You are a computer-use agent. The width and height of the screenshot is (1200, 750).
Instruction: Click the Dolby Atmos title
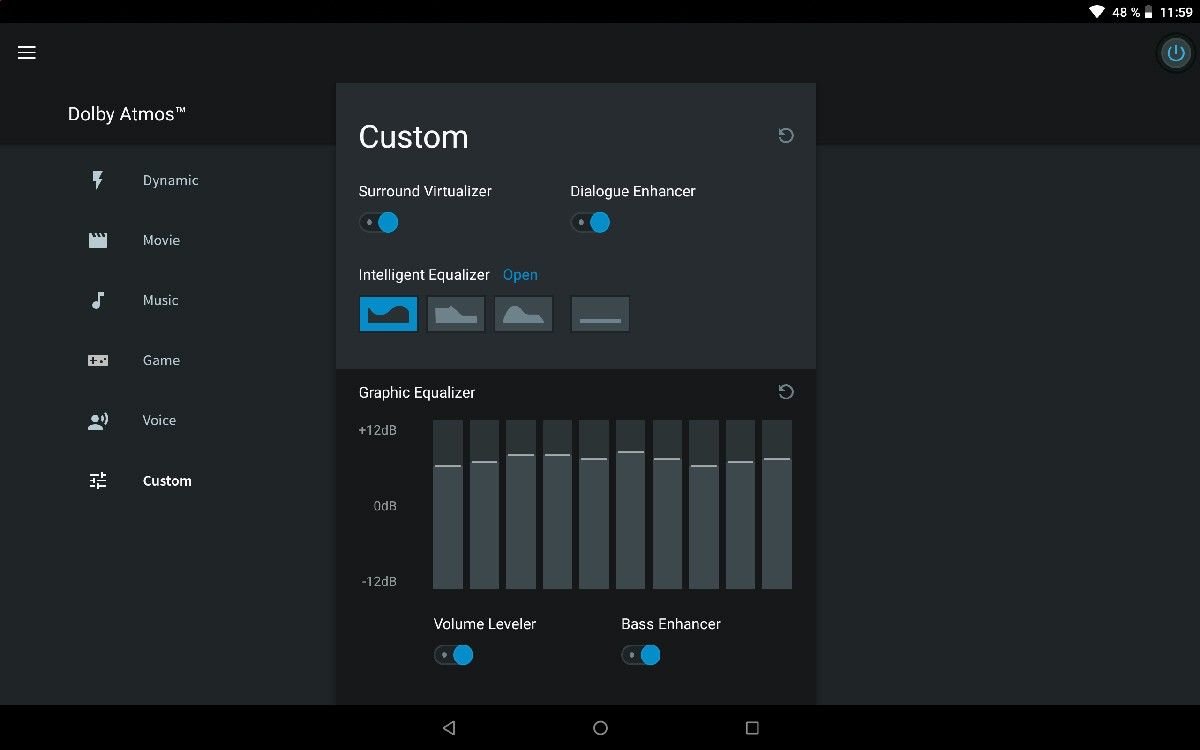click(127, 114)
